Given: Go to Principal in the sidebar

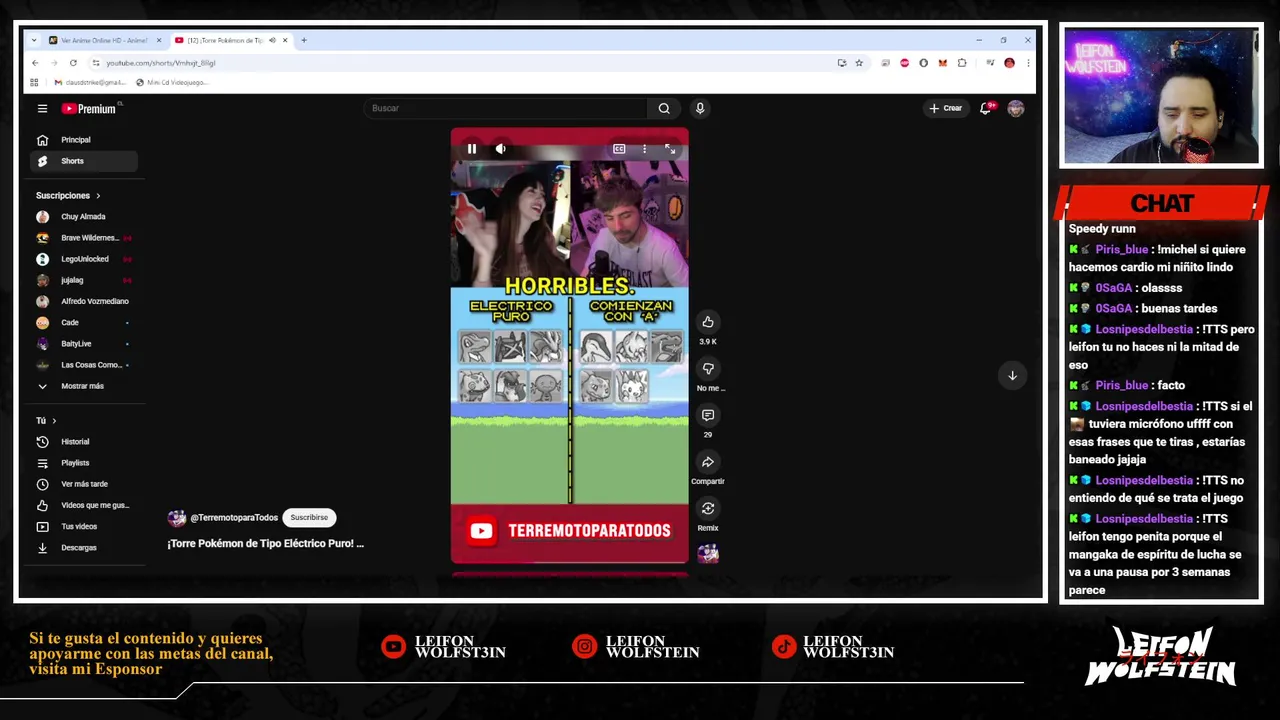Looking at the screenshot, I should pos(83,140).
